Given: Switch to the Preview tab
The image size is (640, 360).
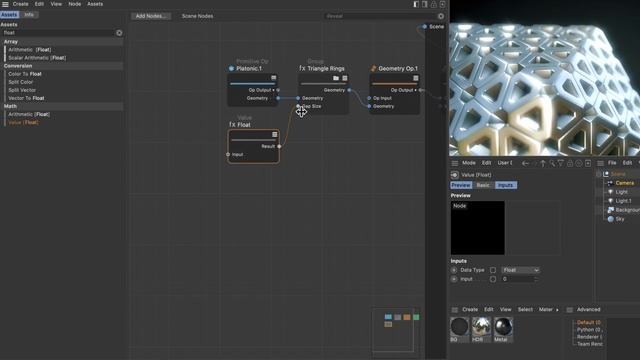Looking at the screenshot, I should point(461,185).
